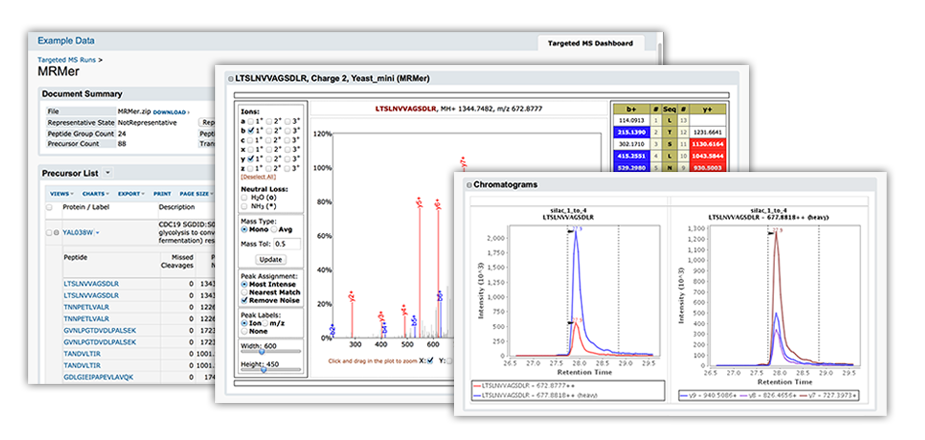Click the b+ column header

point(634,110)
